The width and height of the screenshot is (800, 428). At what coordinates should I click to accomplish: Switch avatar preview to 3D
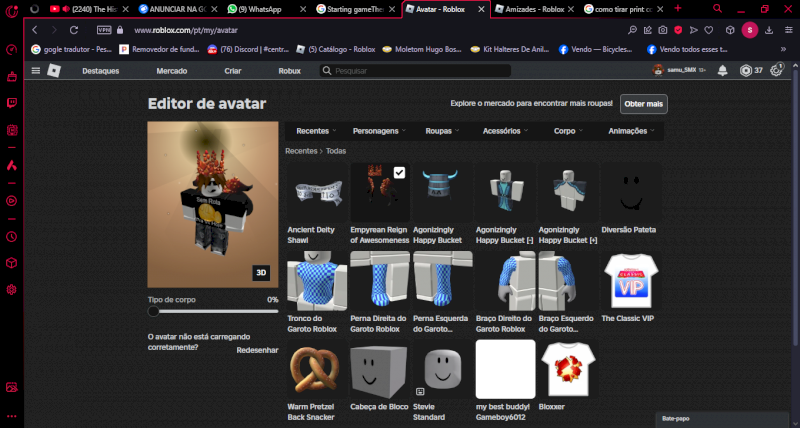coord(261,273)
